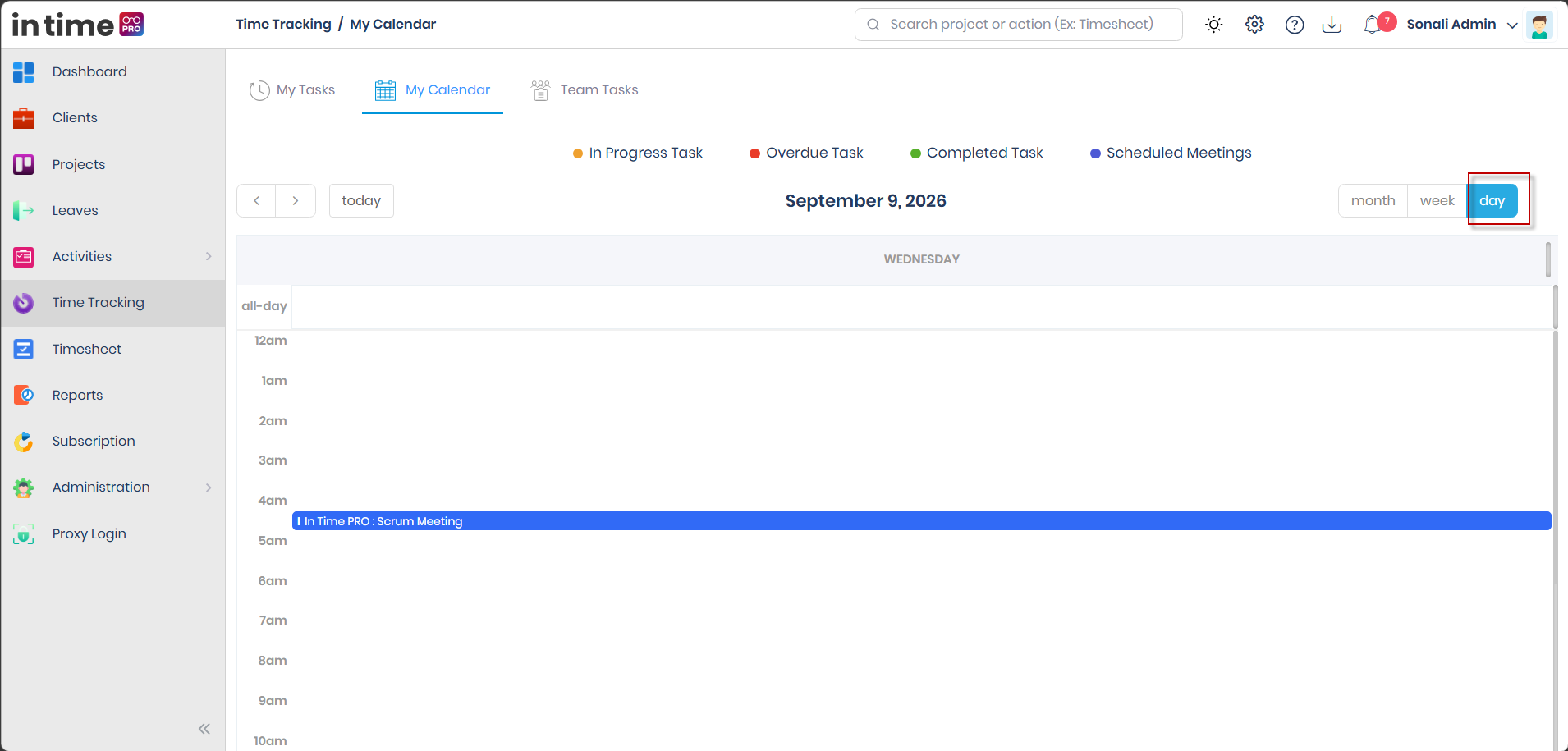
Task: Open the Dashboard sidebar icon
Action: [24, 72]
